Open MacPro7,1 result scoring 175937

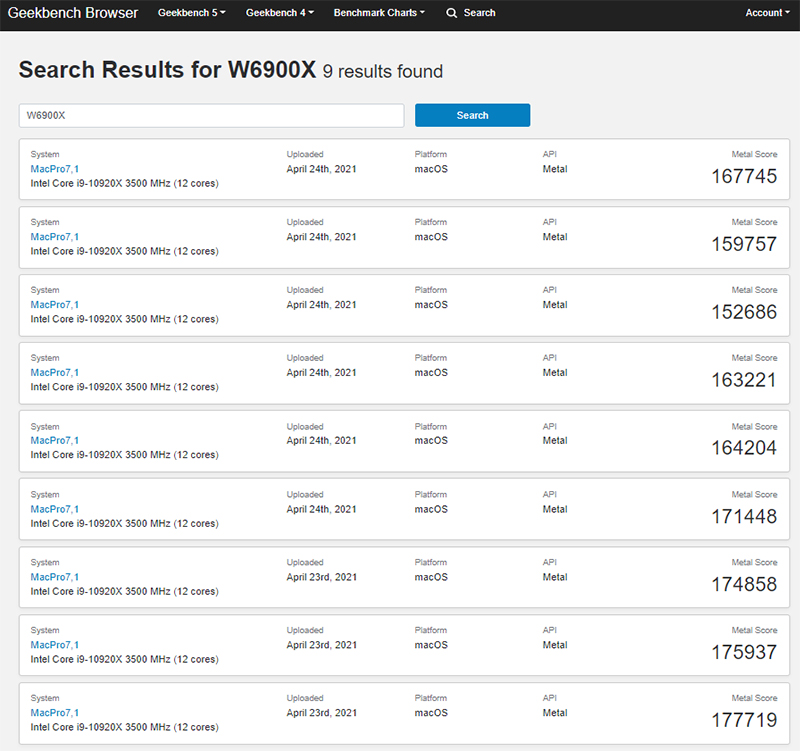[55, 645]
